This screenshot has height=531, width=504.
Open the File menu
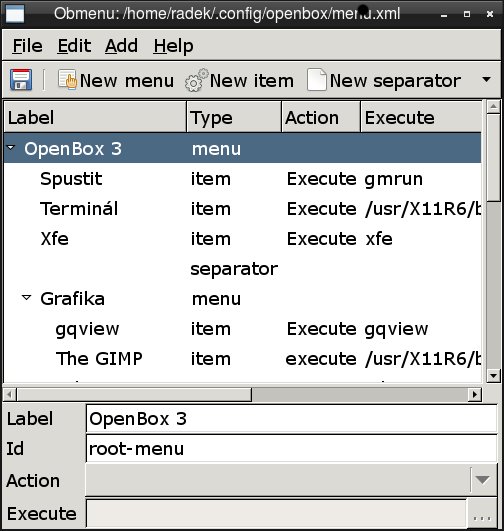click(x=27, y=46)
